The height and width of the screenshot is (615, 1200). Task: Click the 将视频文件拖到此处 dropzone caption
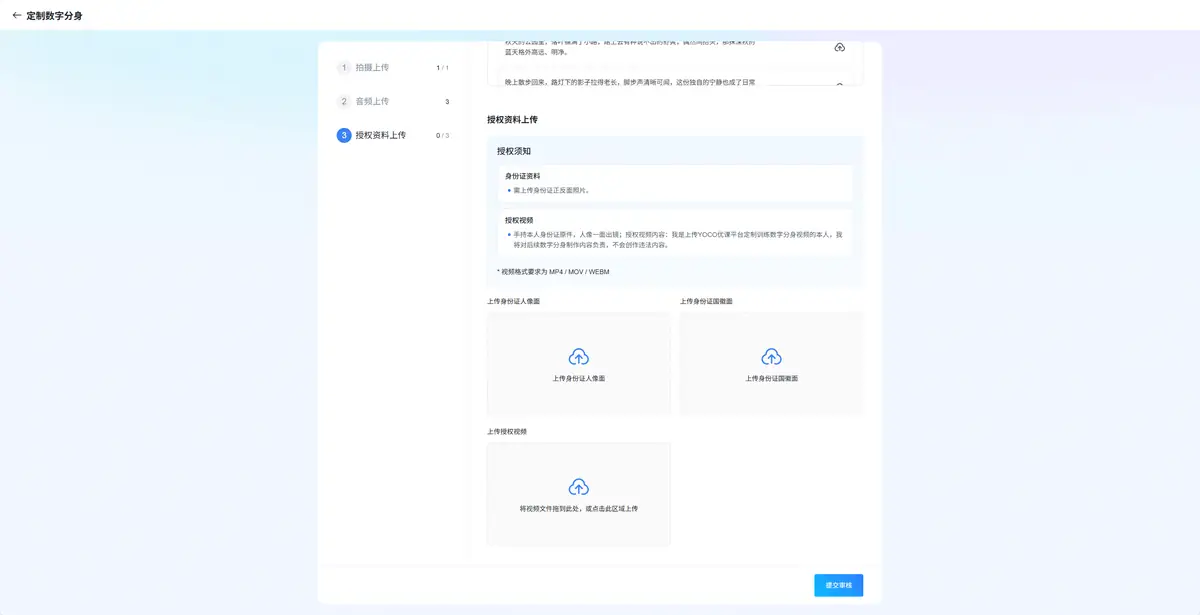[578, 509]
